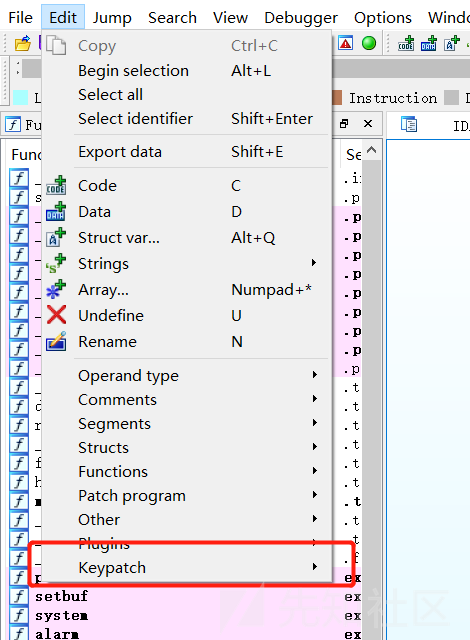
Task: Click the Data icon in Edit menu
Action: tap(56, 211)
